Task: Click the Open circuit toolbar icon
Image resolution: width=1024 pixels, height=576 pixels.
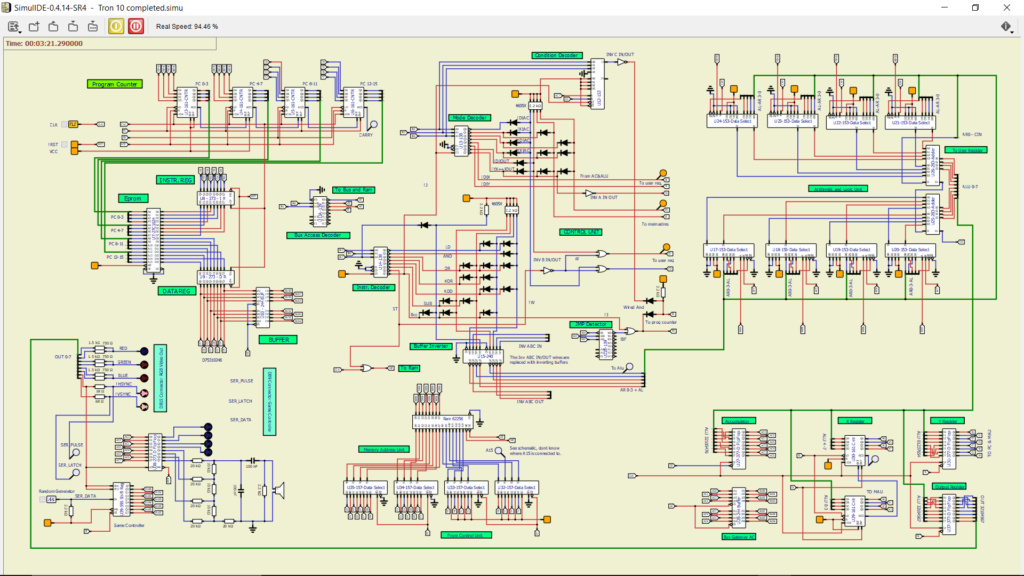Action: pyautogui.click(x=54, y=26)
